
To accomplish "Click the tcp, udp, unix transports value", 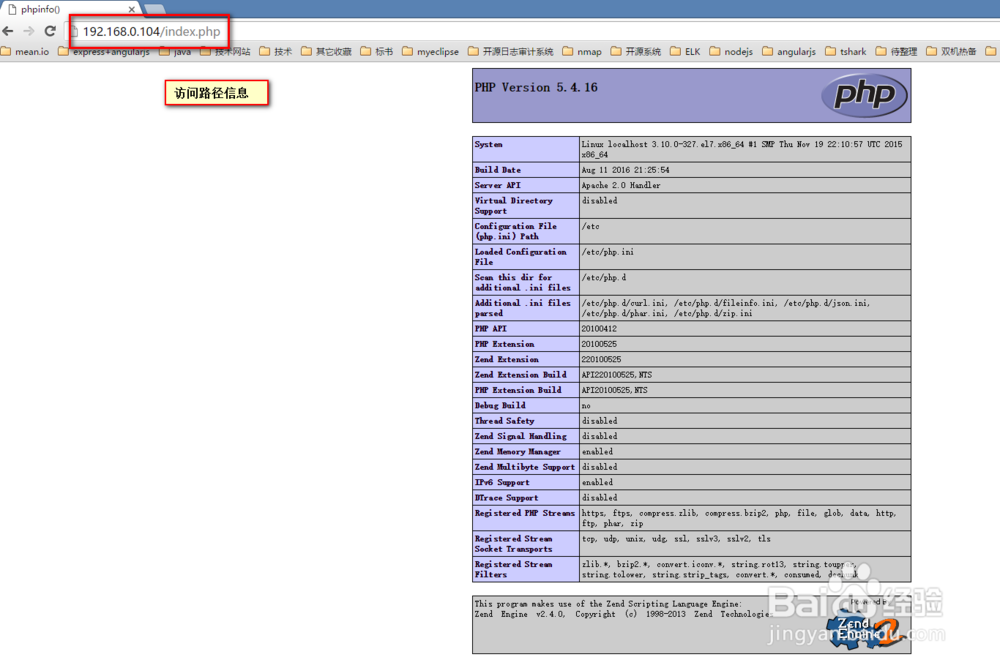I will pos(676,538).
